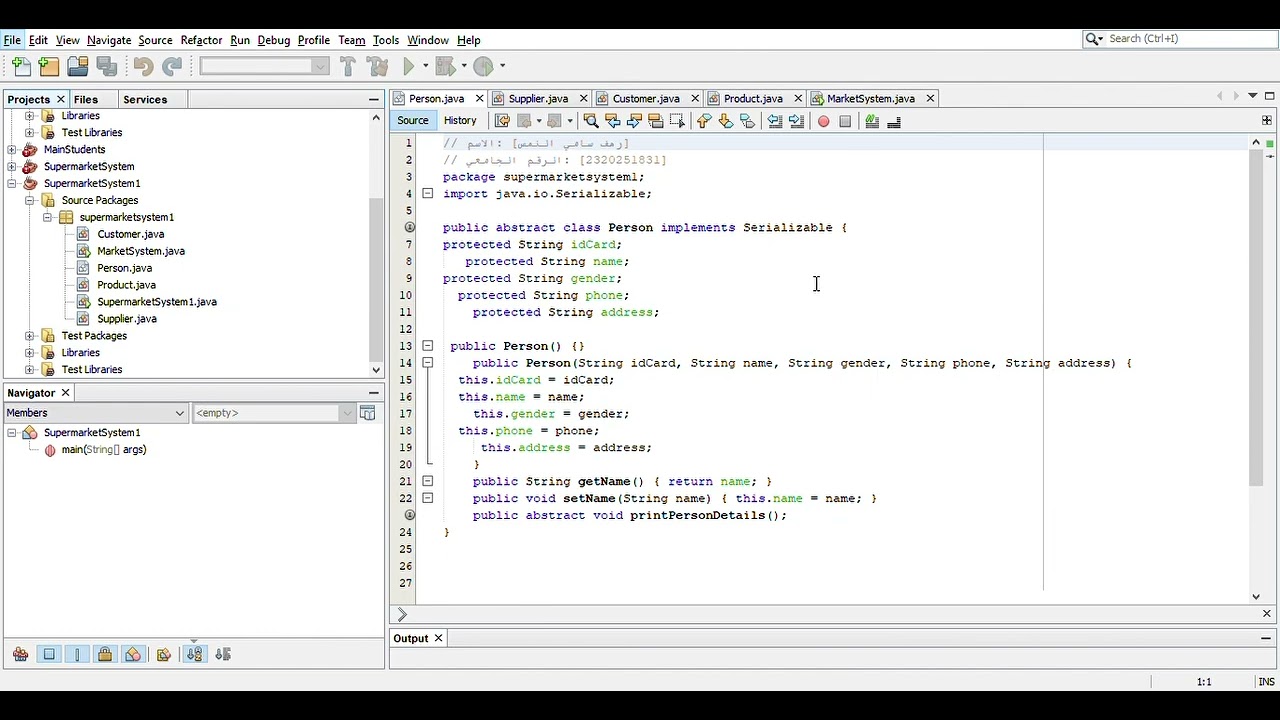
Task: Open Run Project dropdown arrow
Action: click(x=425, y=66)
